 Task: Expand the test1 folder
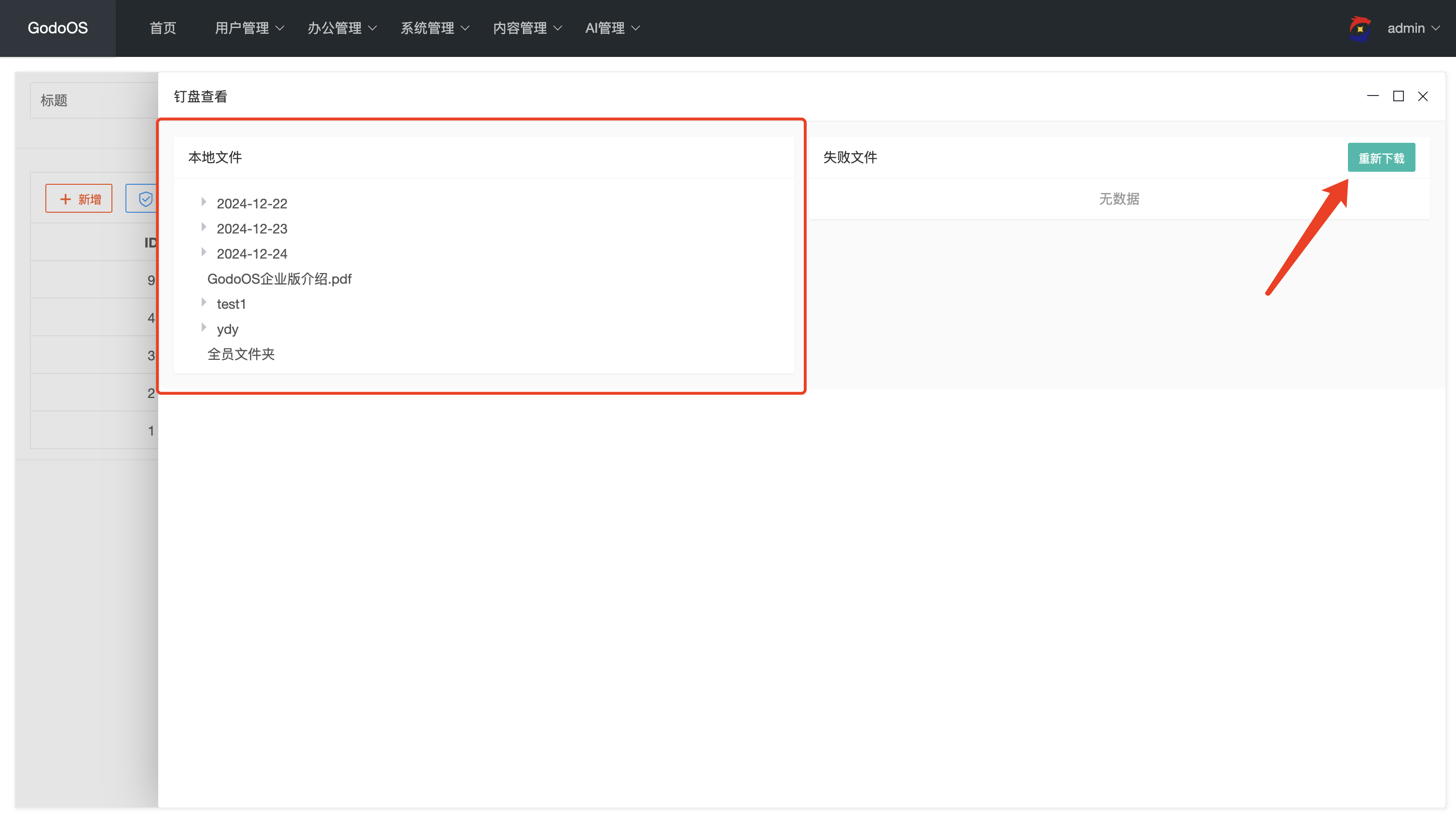204,302
